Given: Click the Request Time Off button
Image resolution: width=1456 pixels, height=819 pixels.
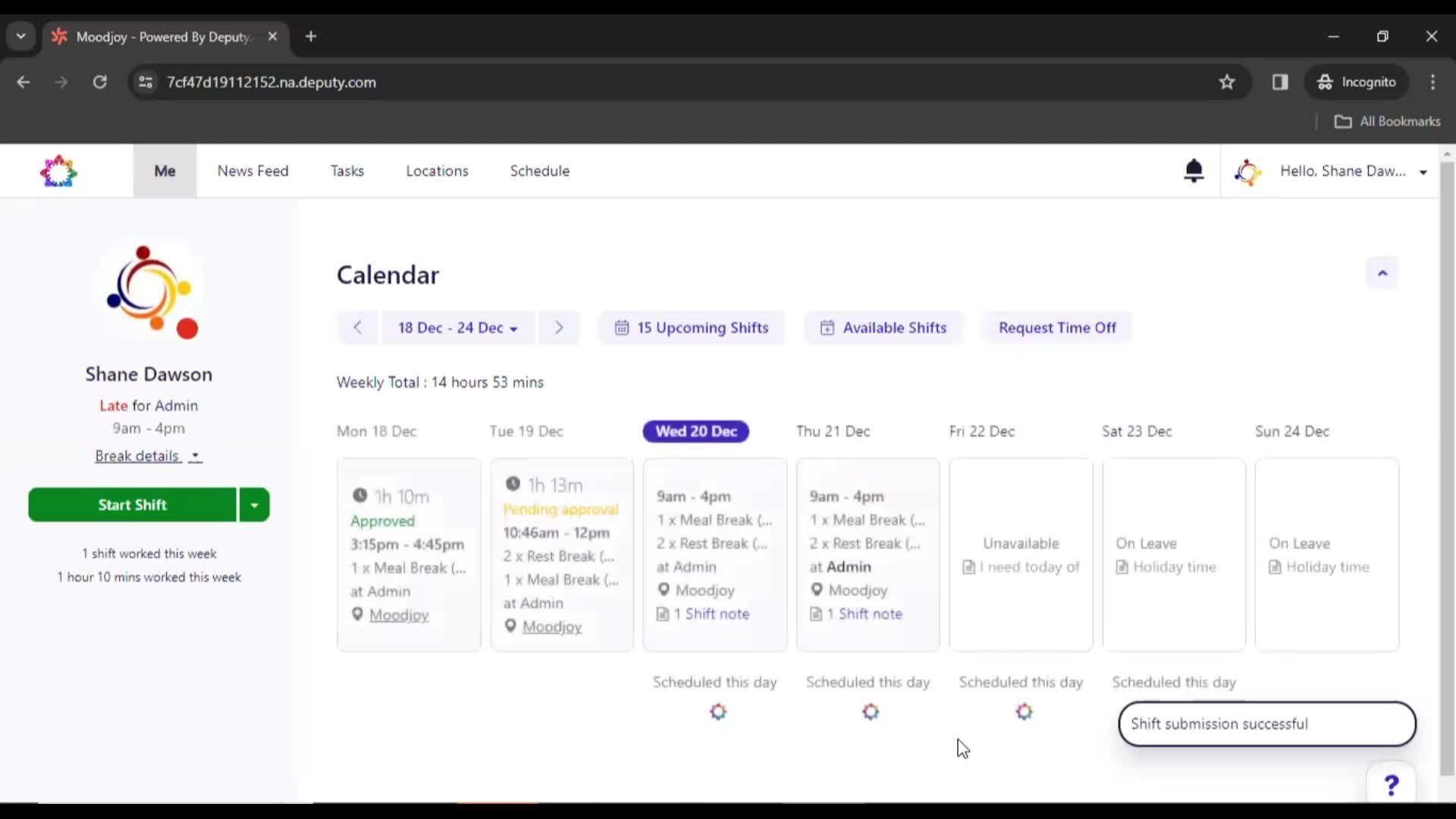Looking at the screenshot, I should (x=1058, y=327).
